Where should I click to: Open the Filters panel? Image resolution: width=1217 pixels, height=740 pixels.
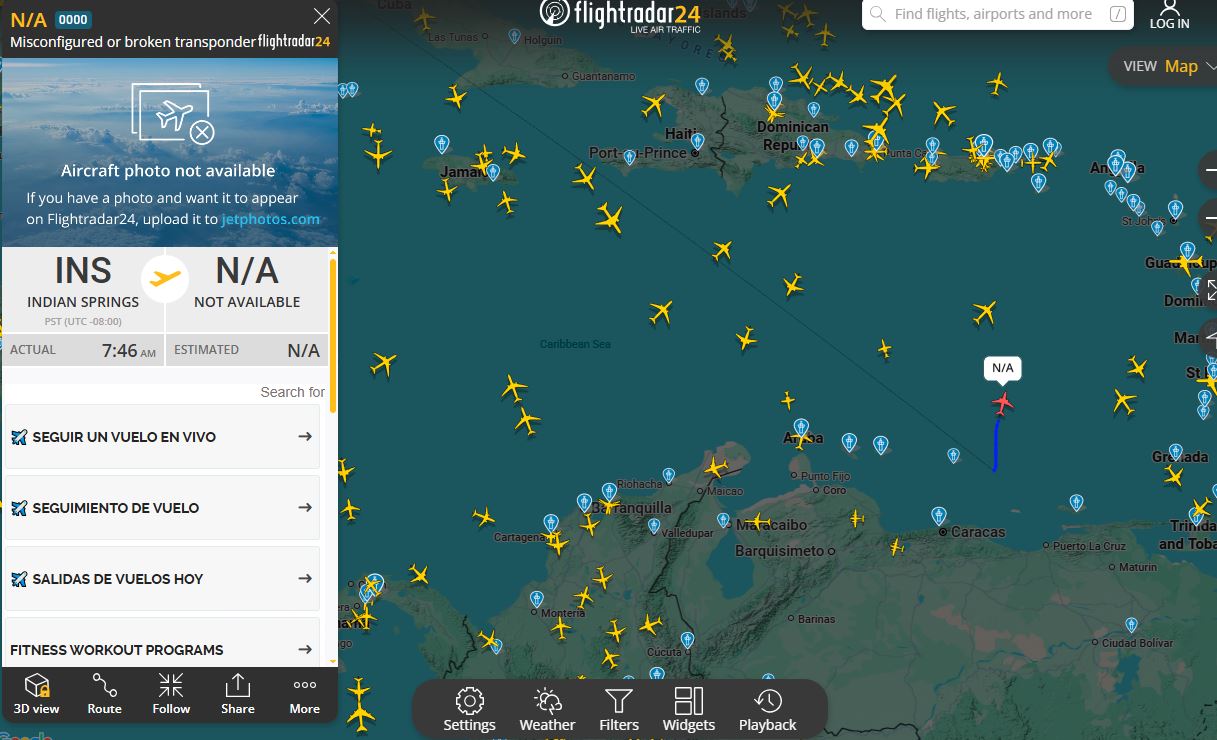coord(619,710)
